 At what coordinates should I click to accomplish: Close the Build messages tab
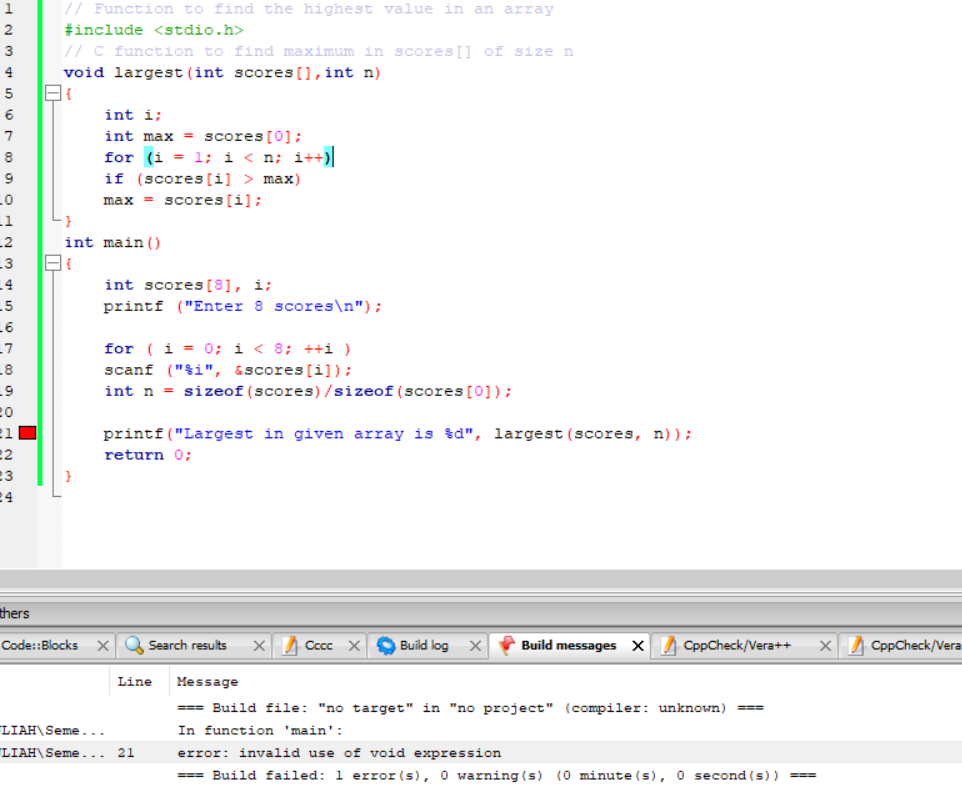[637, 645]
